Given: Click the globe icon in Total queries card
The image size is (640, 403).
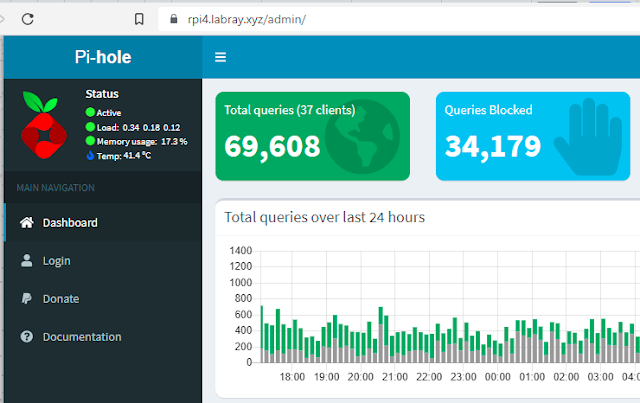Looking at the screenshot, I should pos(362,136).
